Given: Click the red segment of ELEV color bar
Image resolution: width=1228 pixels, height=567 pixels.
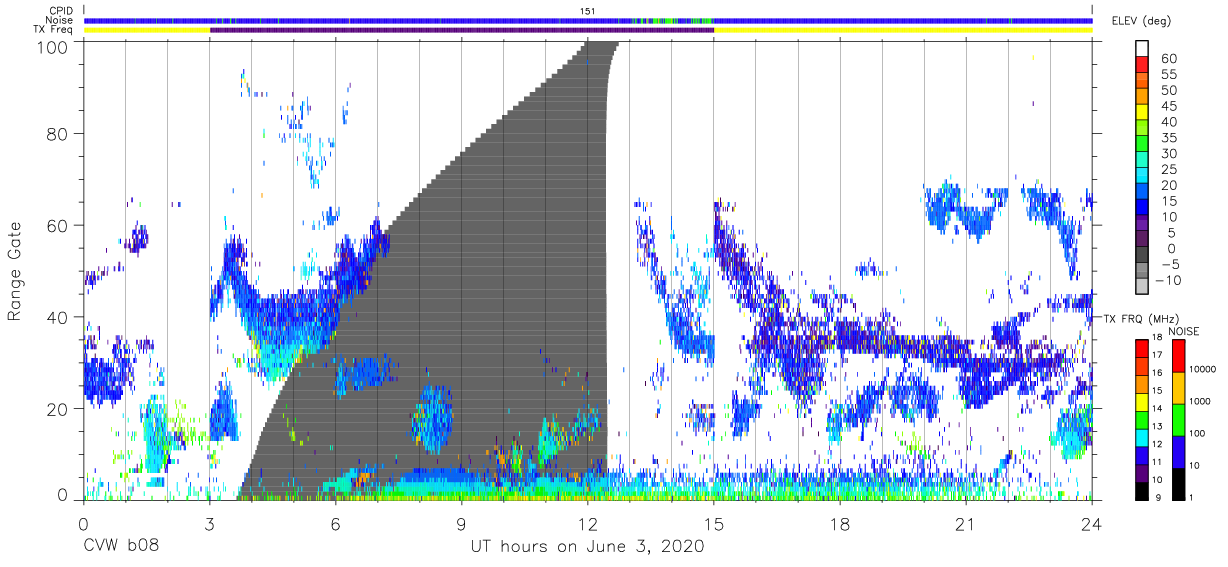Looking at the screenshot, I should 1142,64.
